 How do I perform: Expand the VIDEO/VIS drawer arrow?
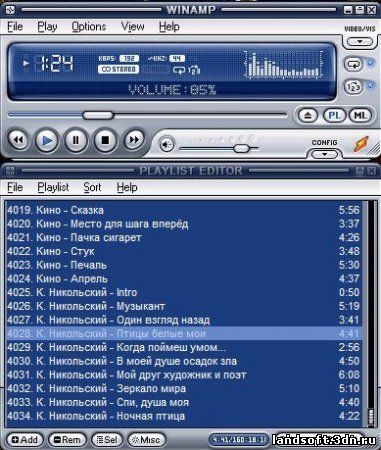(x=360, y=41)
